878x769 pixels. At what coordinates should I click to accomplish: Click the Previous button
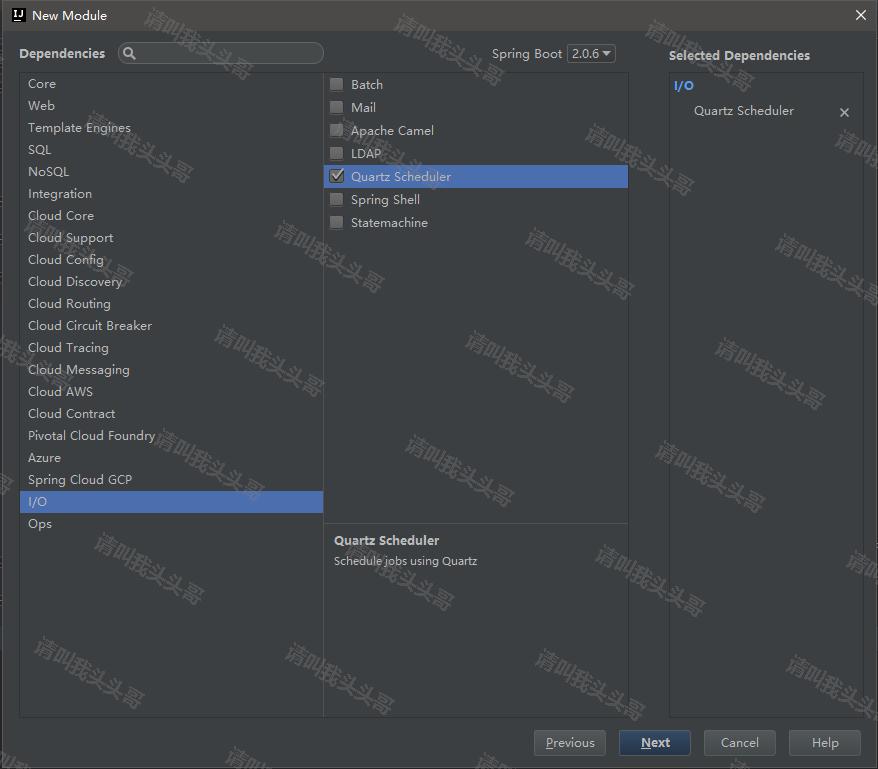(569, 743)
